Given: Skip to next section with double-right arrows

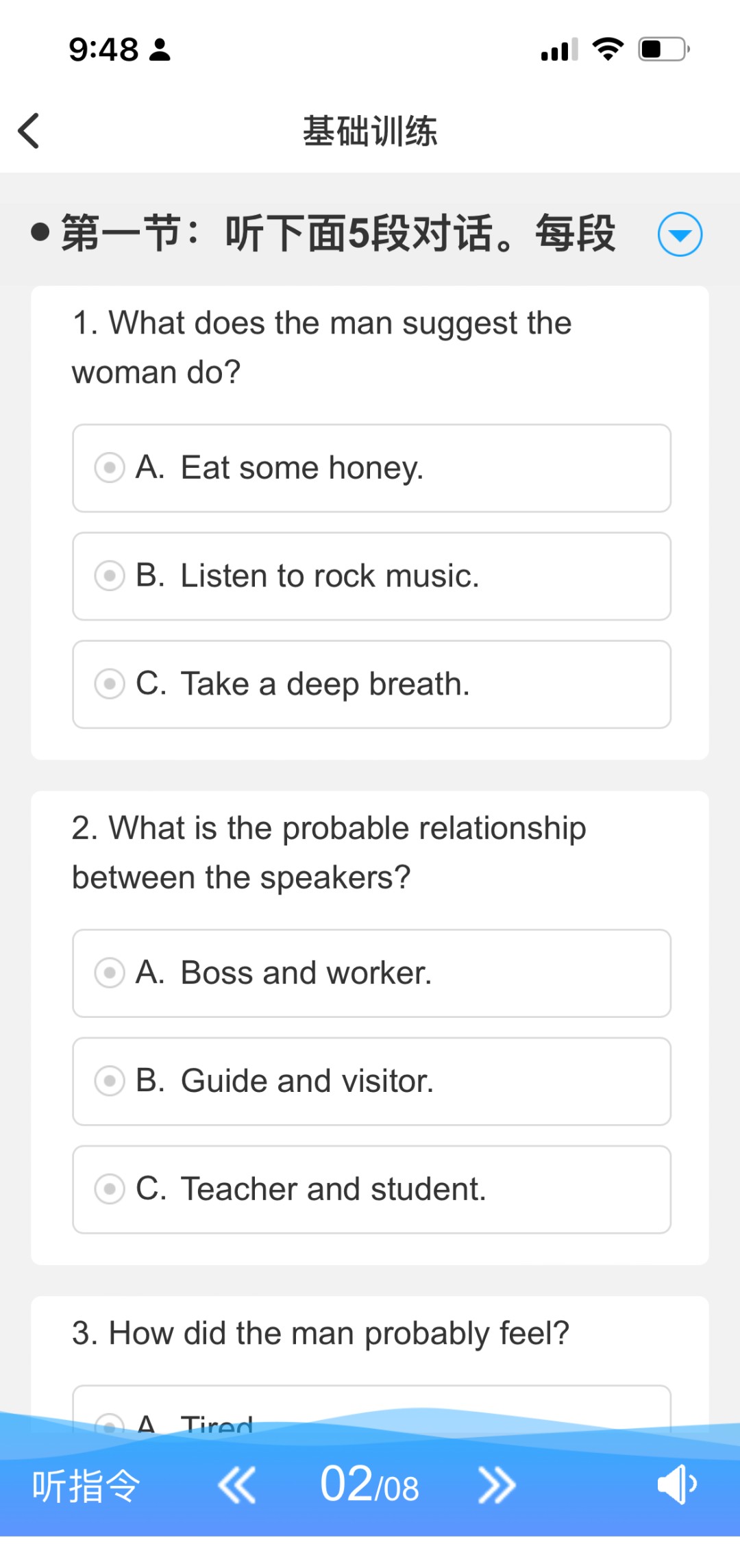Looking at the screenshot, I should pos(497,1486).
